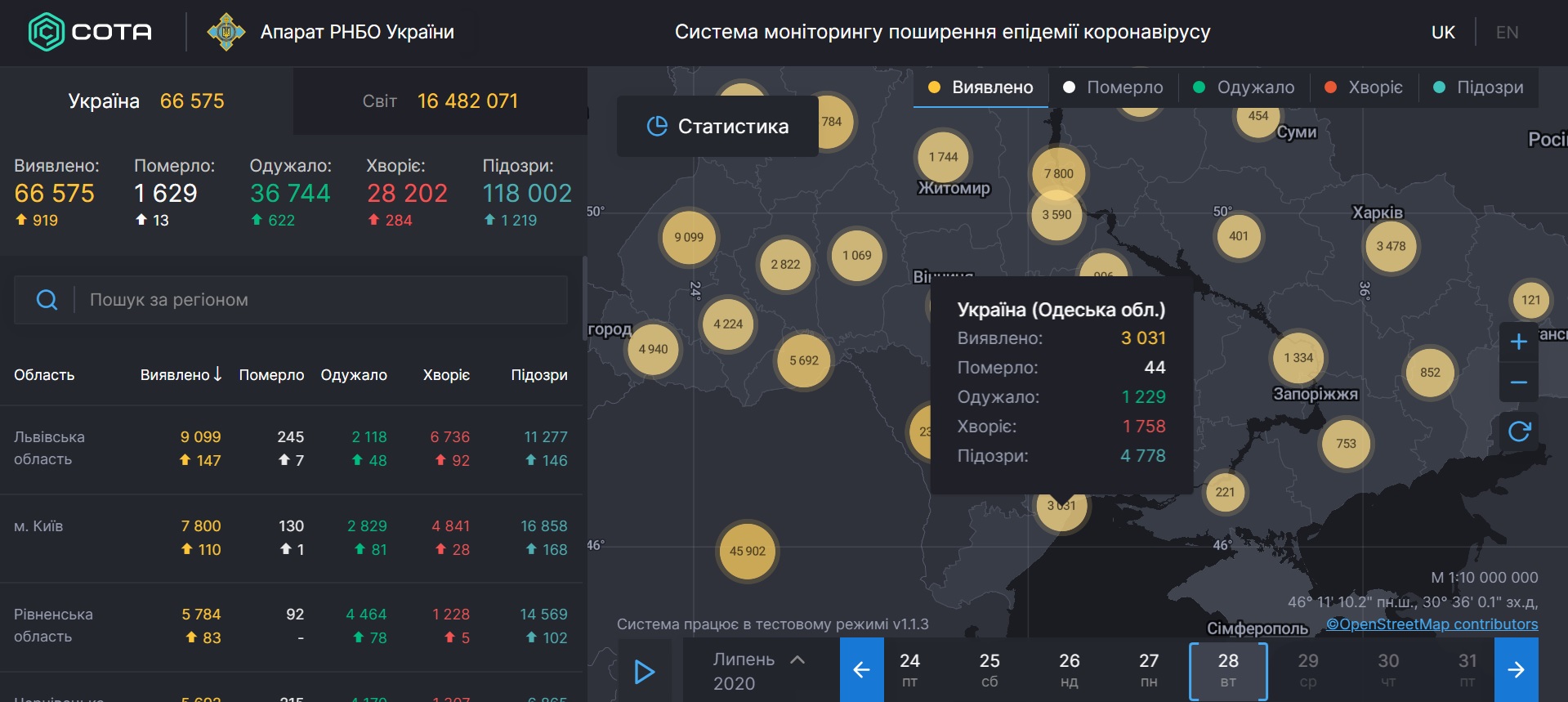
Task: Expand the Липень 2020 month selector
Action: point(759,671)
